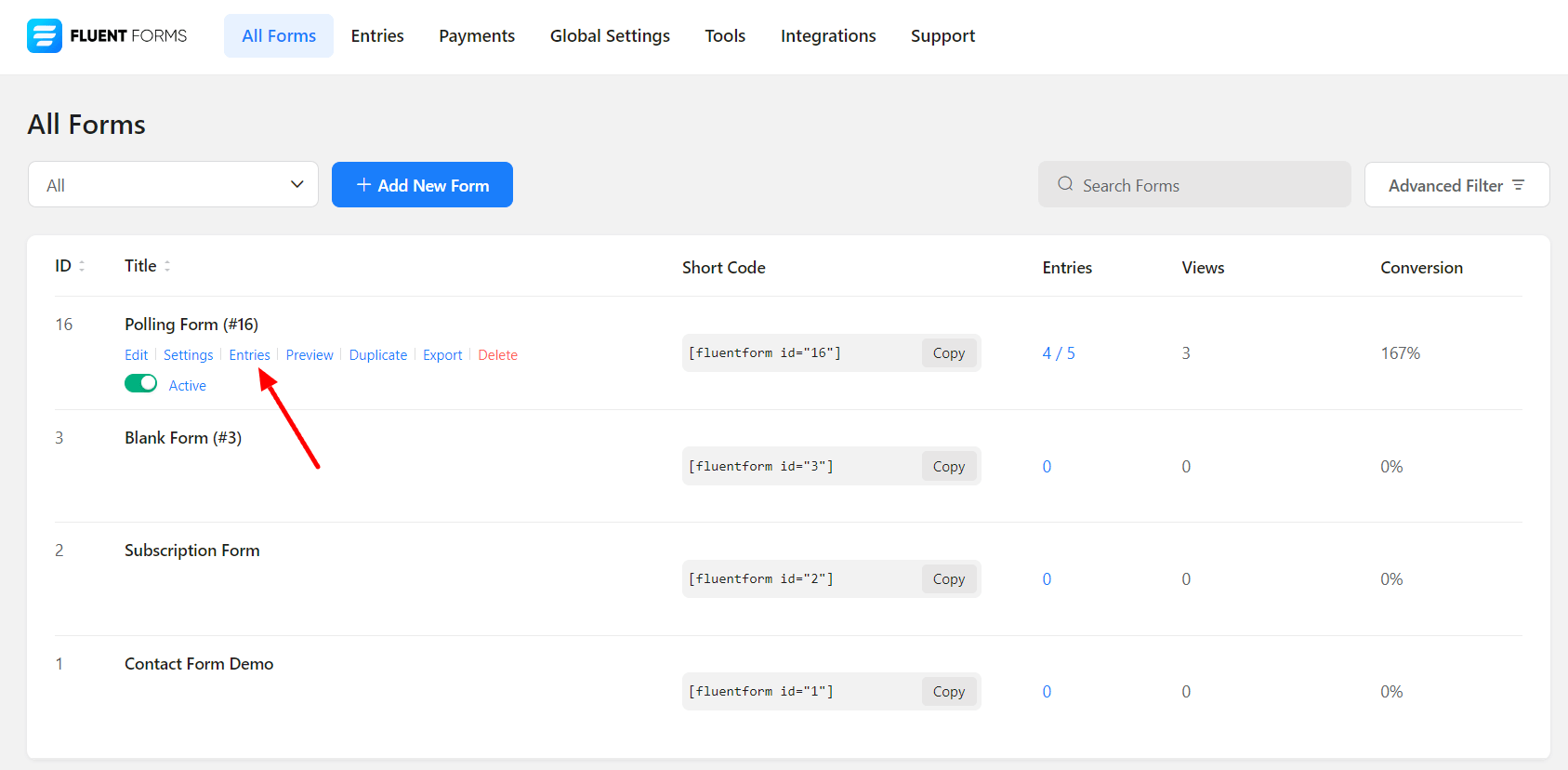
Task: Delete the Polling Form via Delete link
Action: [497, 355]
